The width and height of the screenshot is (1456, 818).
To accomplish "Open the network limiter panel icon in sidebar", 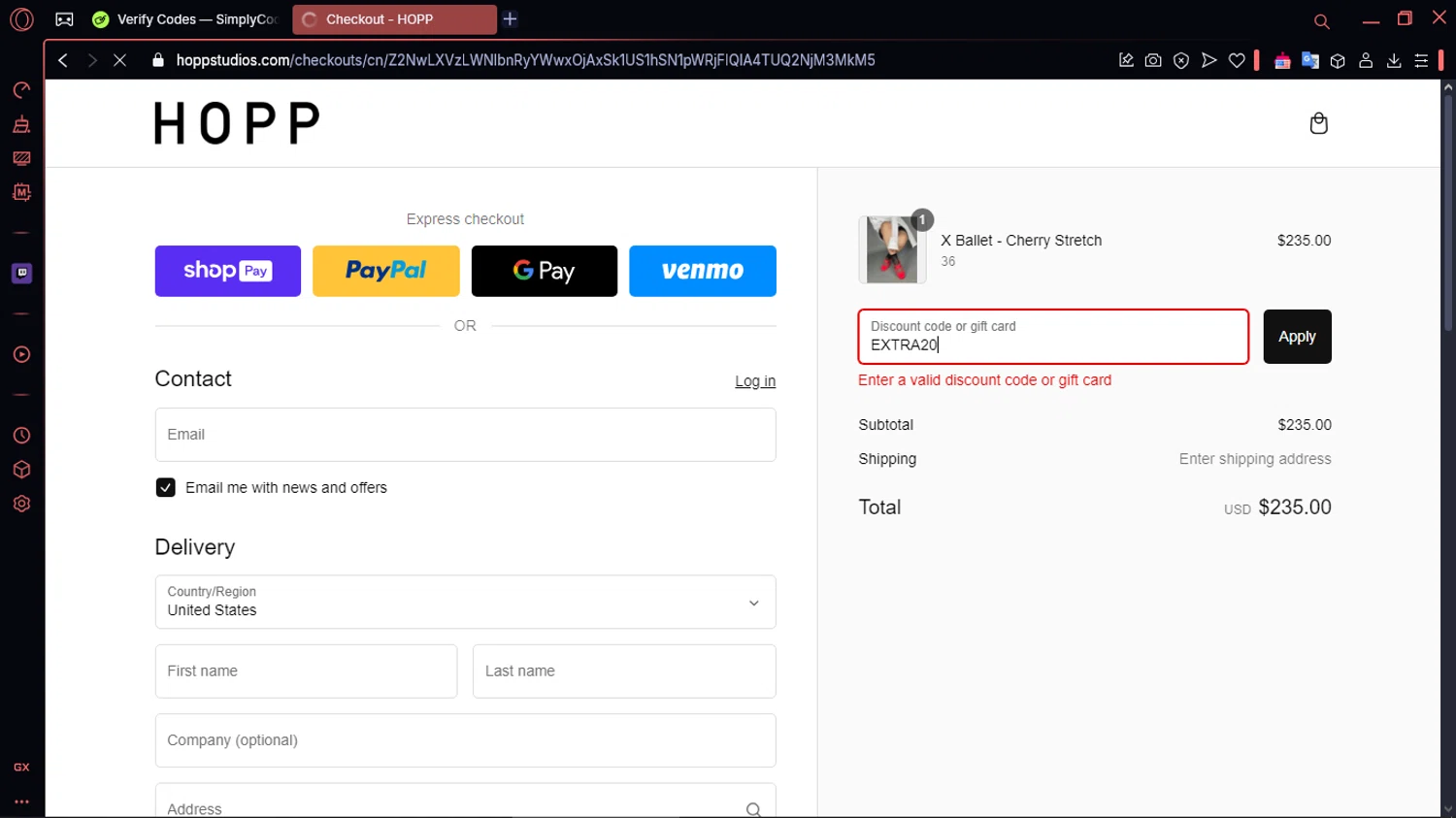I will (x=21, y=158).
